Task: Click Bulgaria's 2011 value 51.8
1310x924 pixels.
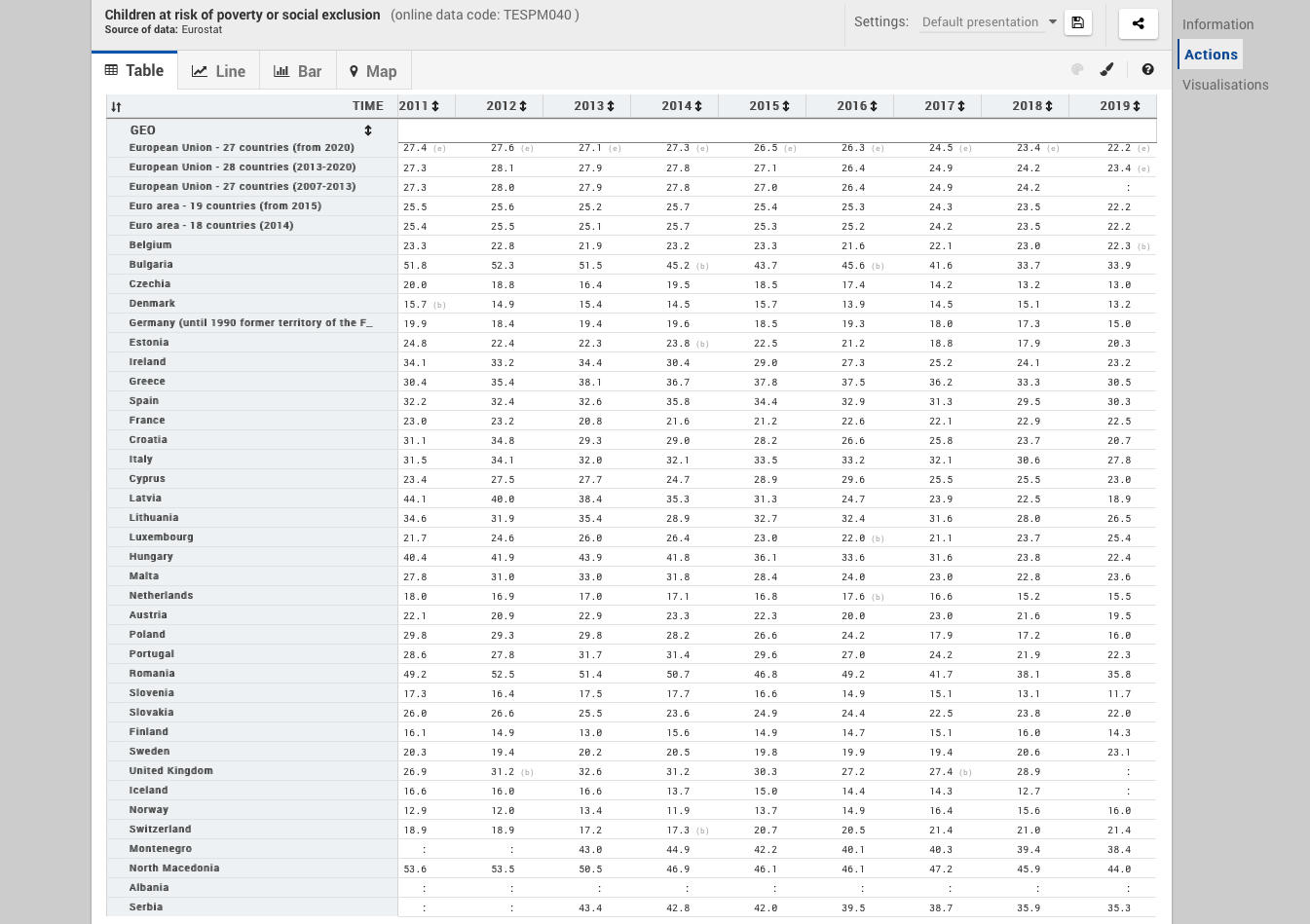Action: tap(415, 266)
